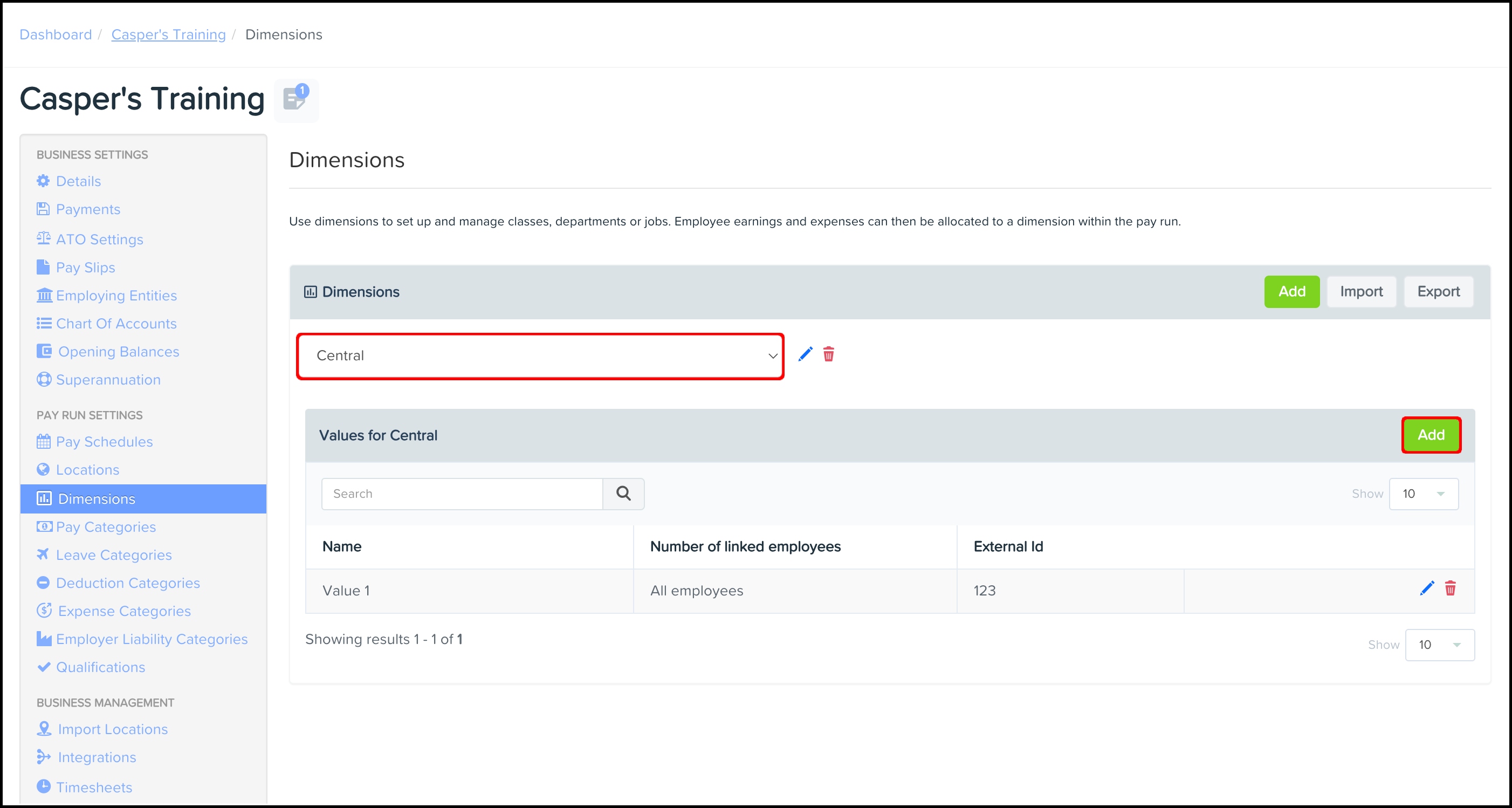The height and width of the screenshot is (808, 1512).
Task: Click the Export button
Action: point(1438,292)
